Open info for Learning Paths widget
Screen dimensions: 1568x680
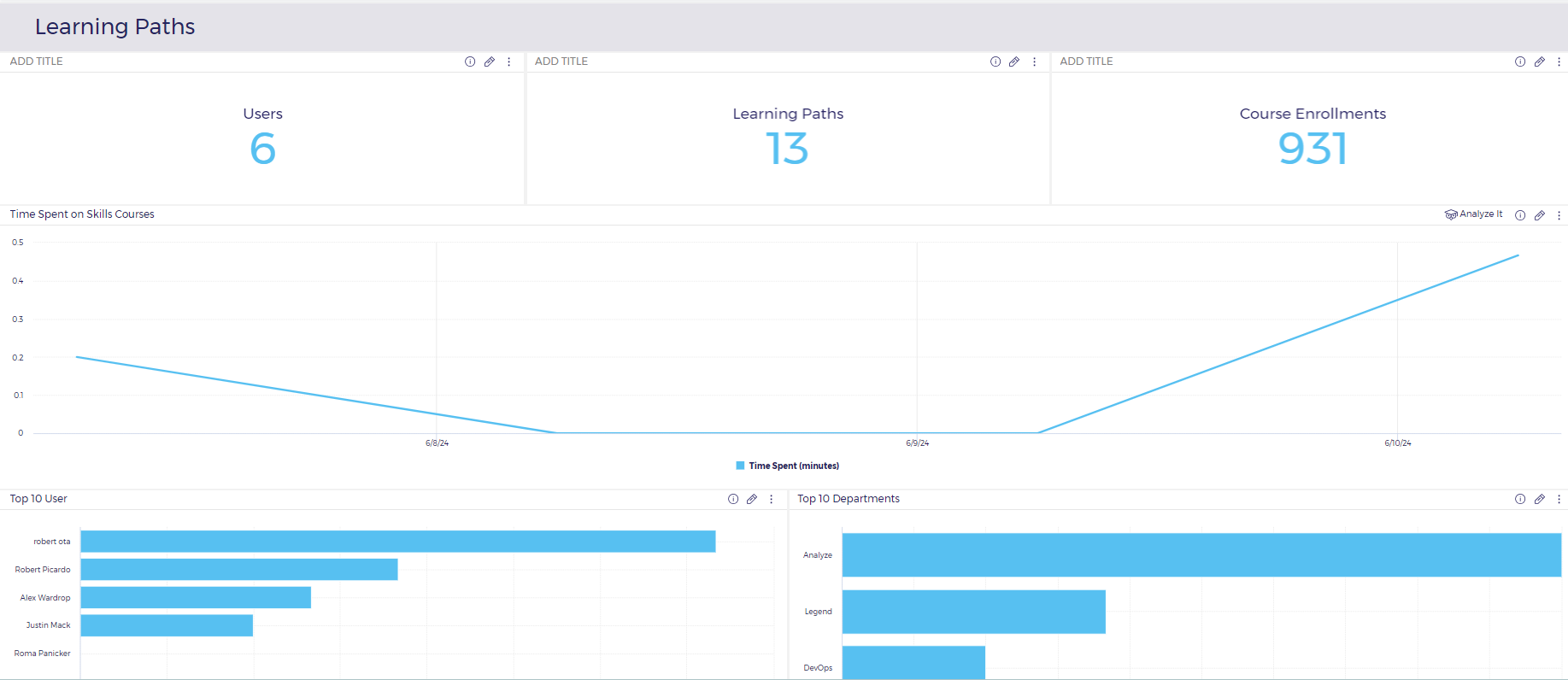[x=995, y=62]
